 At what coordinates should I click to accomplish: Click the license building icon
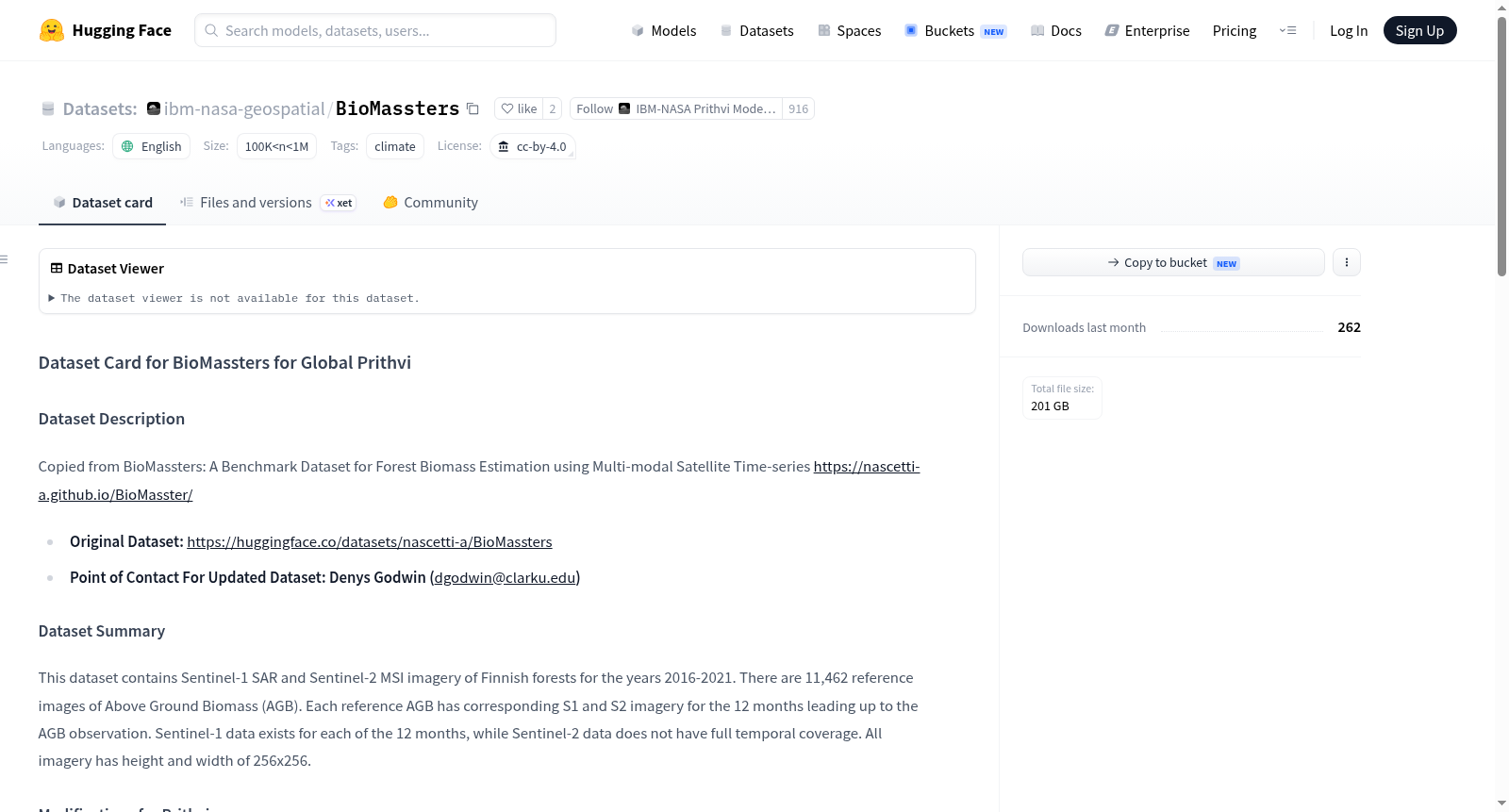504,146
